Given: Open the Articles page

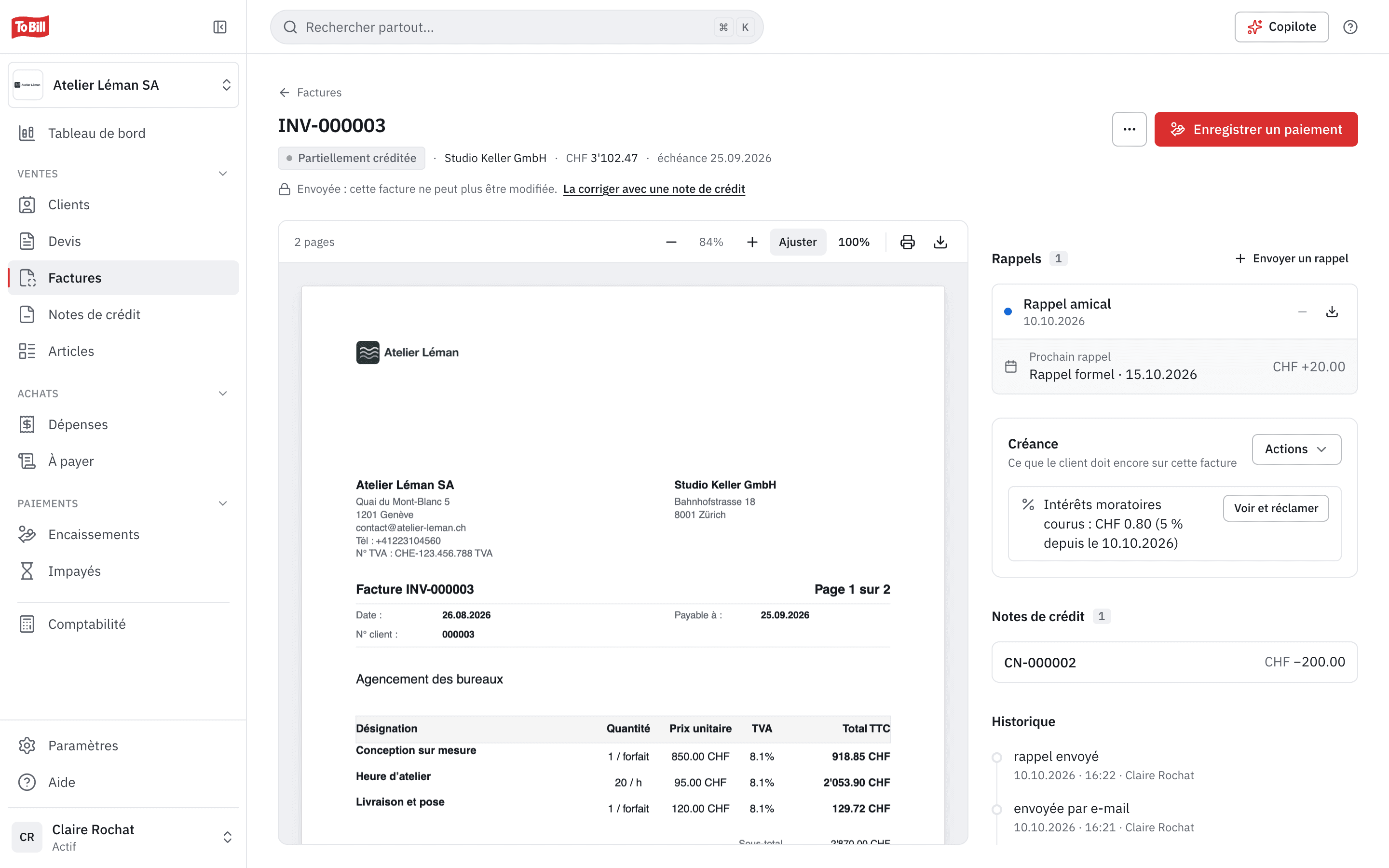Looking at the screenshot, I should (123, 351).
